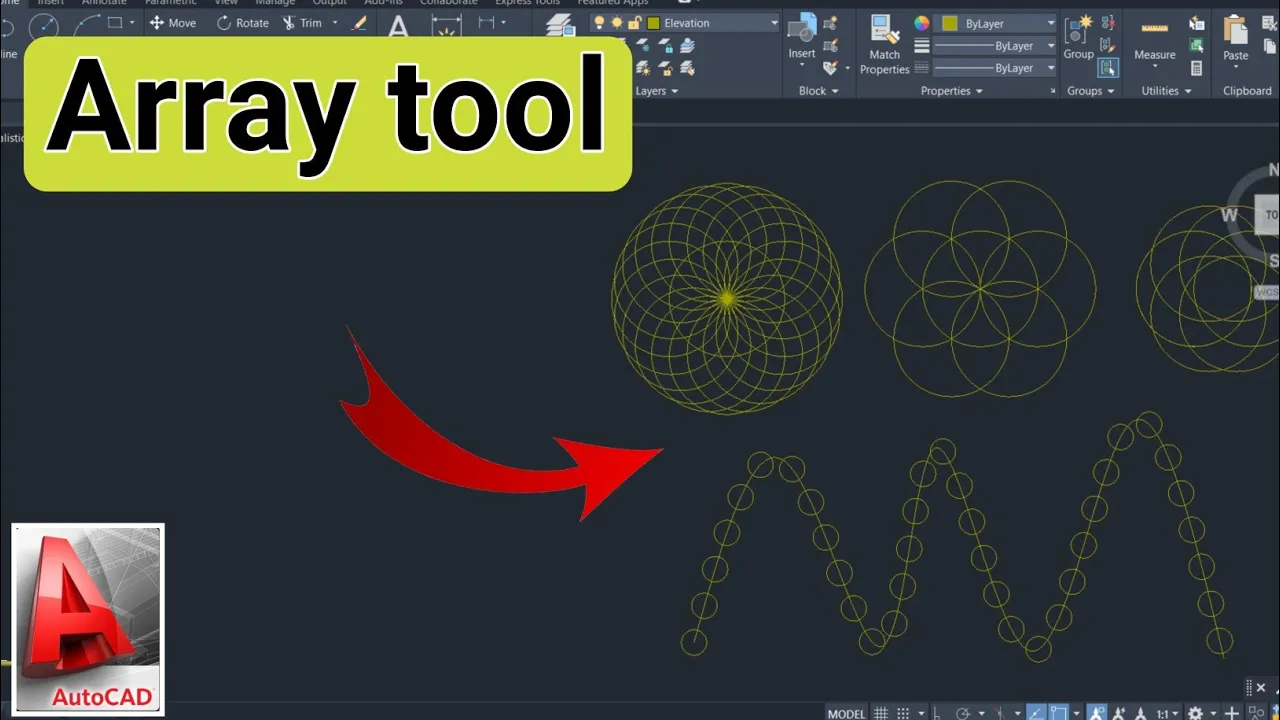Image resolution: width=1280 pixels, height=720 pixels.
Task: Click the MODEL space button
Action: point(847,713)
